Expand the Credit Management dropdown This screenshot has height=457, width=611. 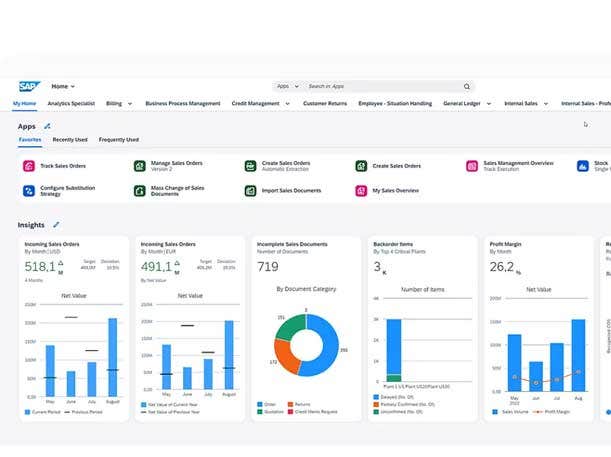point(285,103)
